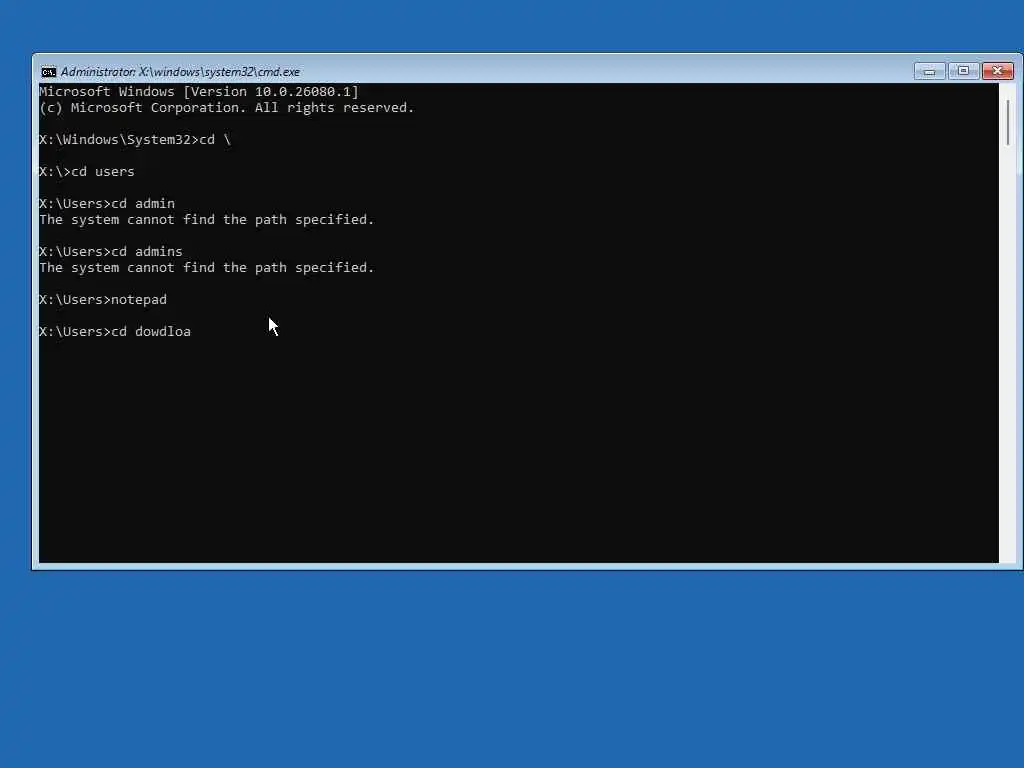Click the error message below 'cd admin'
Viewport: 1024px width, 768px height.
[x=207, y=219]
